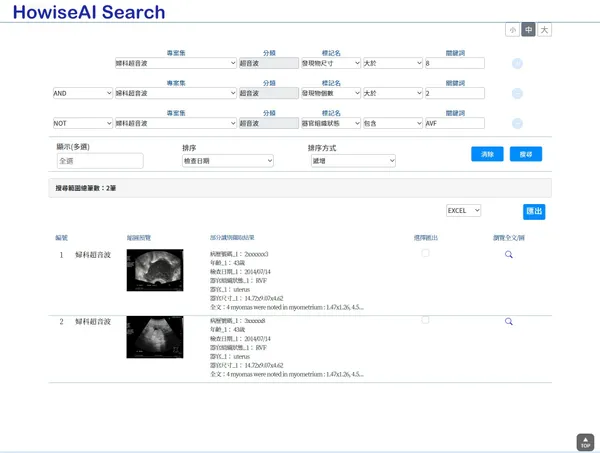Click keyword field containing 2

point(455,93)
